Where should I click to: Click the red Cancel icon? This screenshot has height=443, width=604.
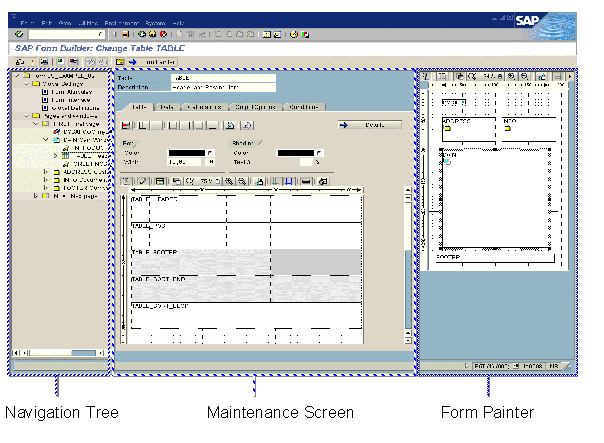point(162,34)
